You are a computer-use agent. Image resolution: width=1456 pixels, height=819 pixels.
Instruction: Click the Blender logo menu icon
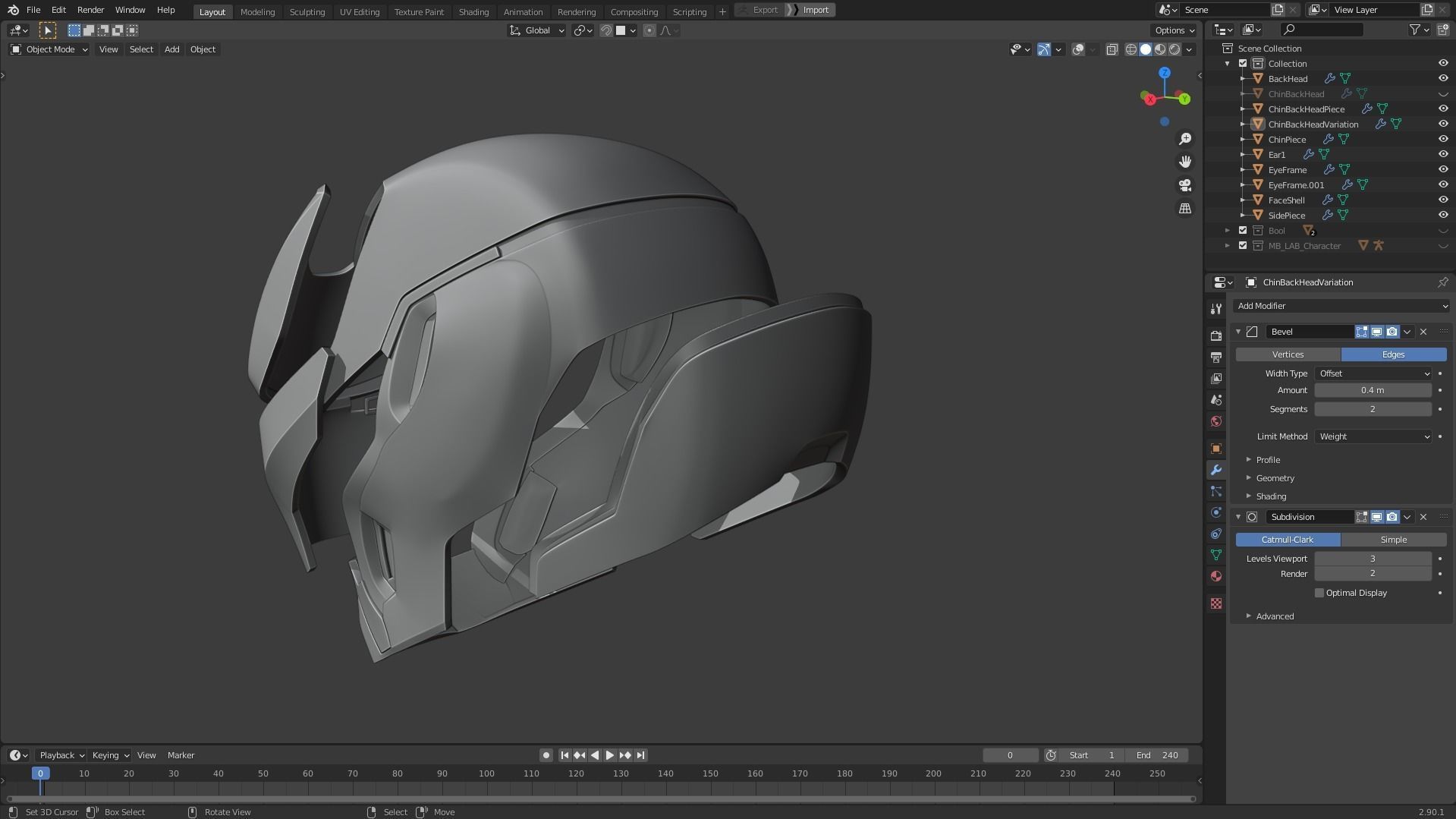click(x=13, y=10)
